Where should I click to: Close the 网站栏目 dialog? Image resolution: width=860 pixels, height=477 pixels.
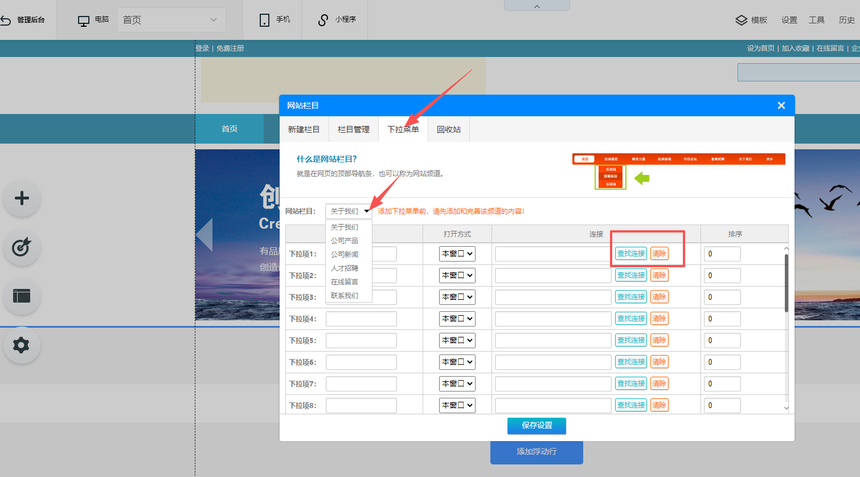(x=781, y=106)
